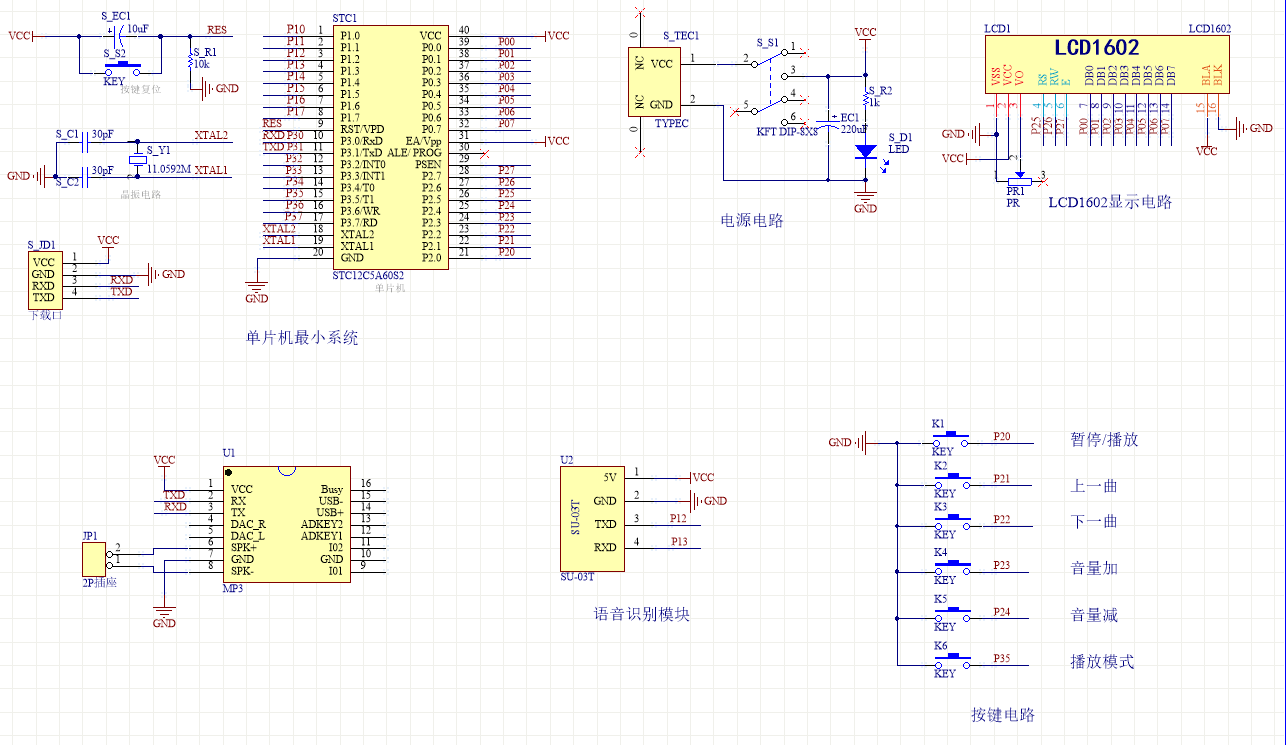The width and height of the screenshot is (1286, 745).
Task: Select the '下一曲' key description
Action: coord(1094,522)
